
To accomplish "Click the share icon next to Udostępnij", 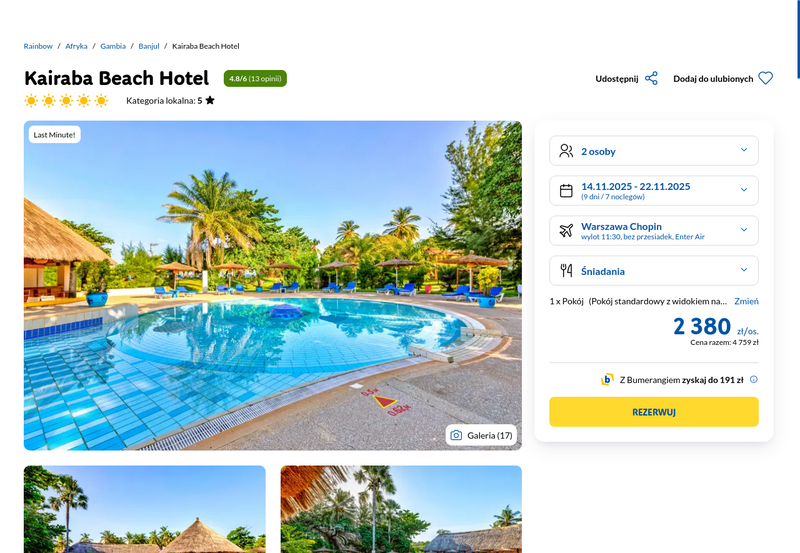I will (651, 79).
